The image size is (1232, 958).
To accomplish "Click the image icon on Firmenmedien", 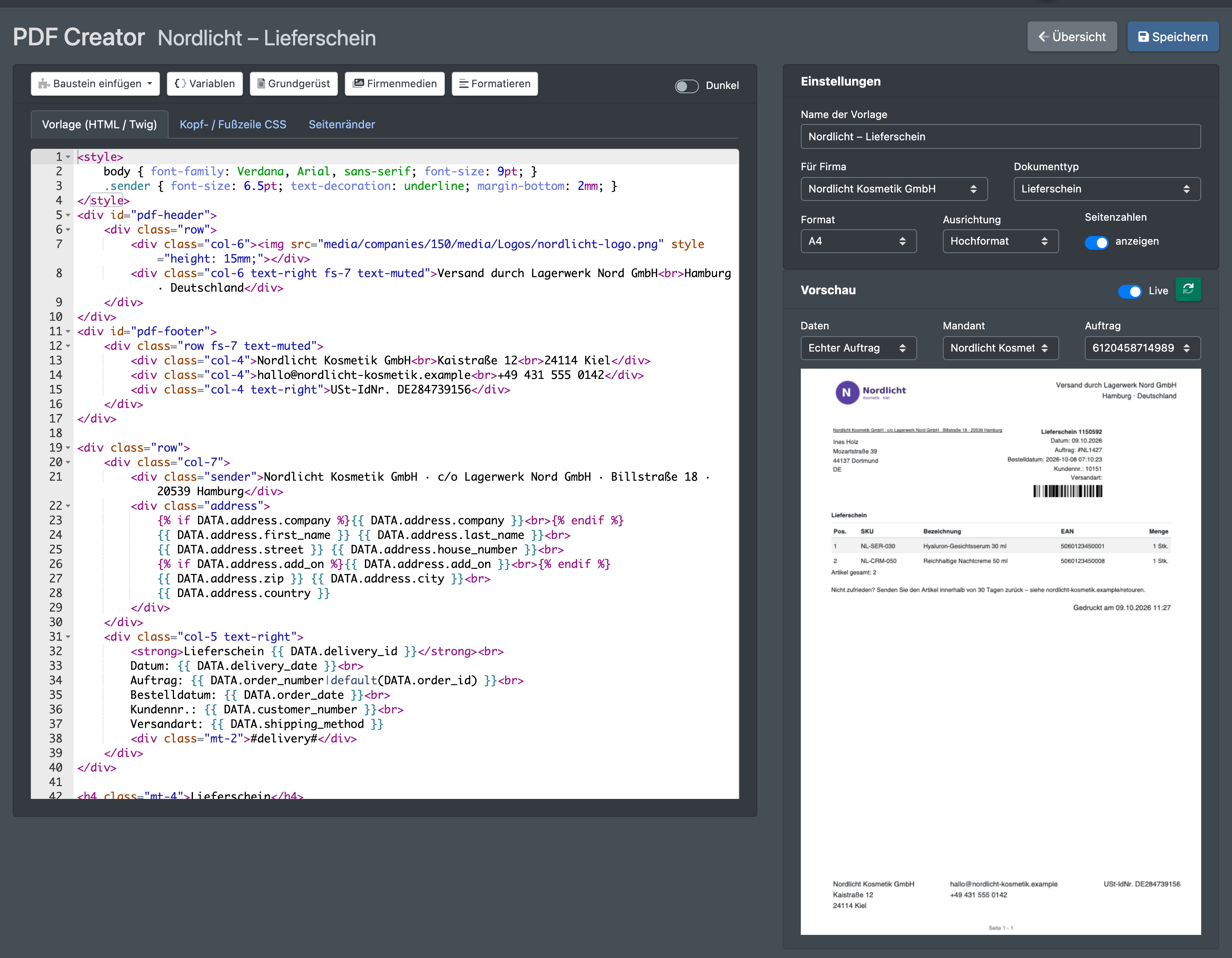I will (x=358, y=83).
